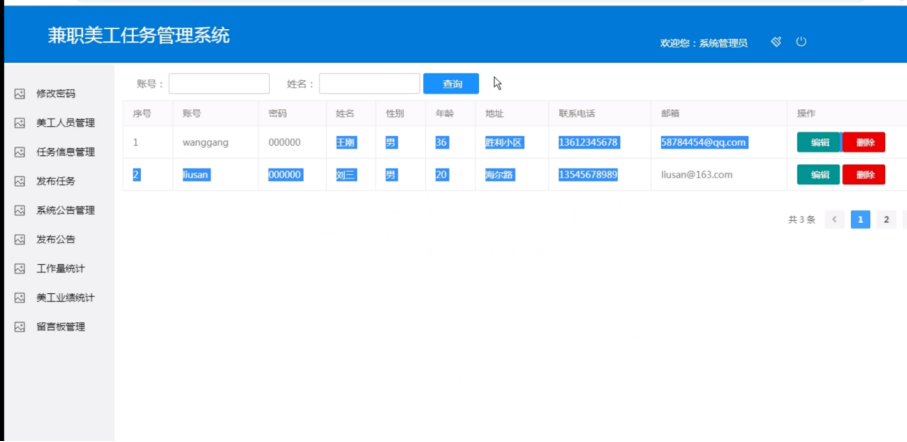This screenshot has width=907, height=442.
Task: Click the email 58784454@qq.com
Action: click(x=704, y=142)
